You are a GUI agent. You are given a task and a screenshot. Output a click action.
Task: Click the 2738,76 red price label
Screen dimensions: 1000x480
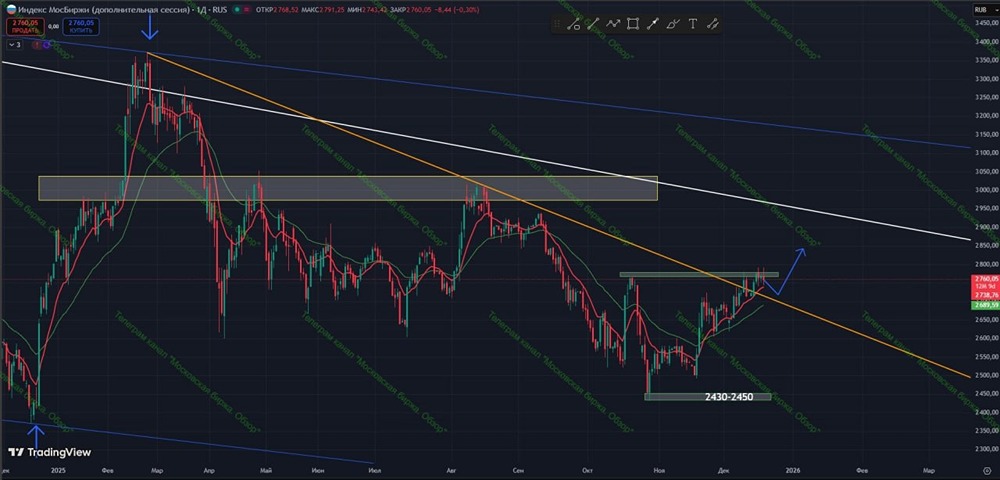tap(985, 295)
